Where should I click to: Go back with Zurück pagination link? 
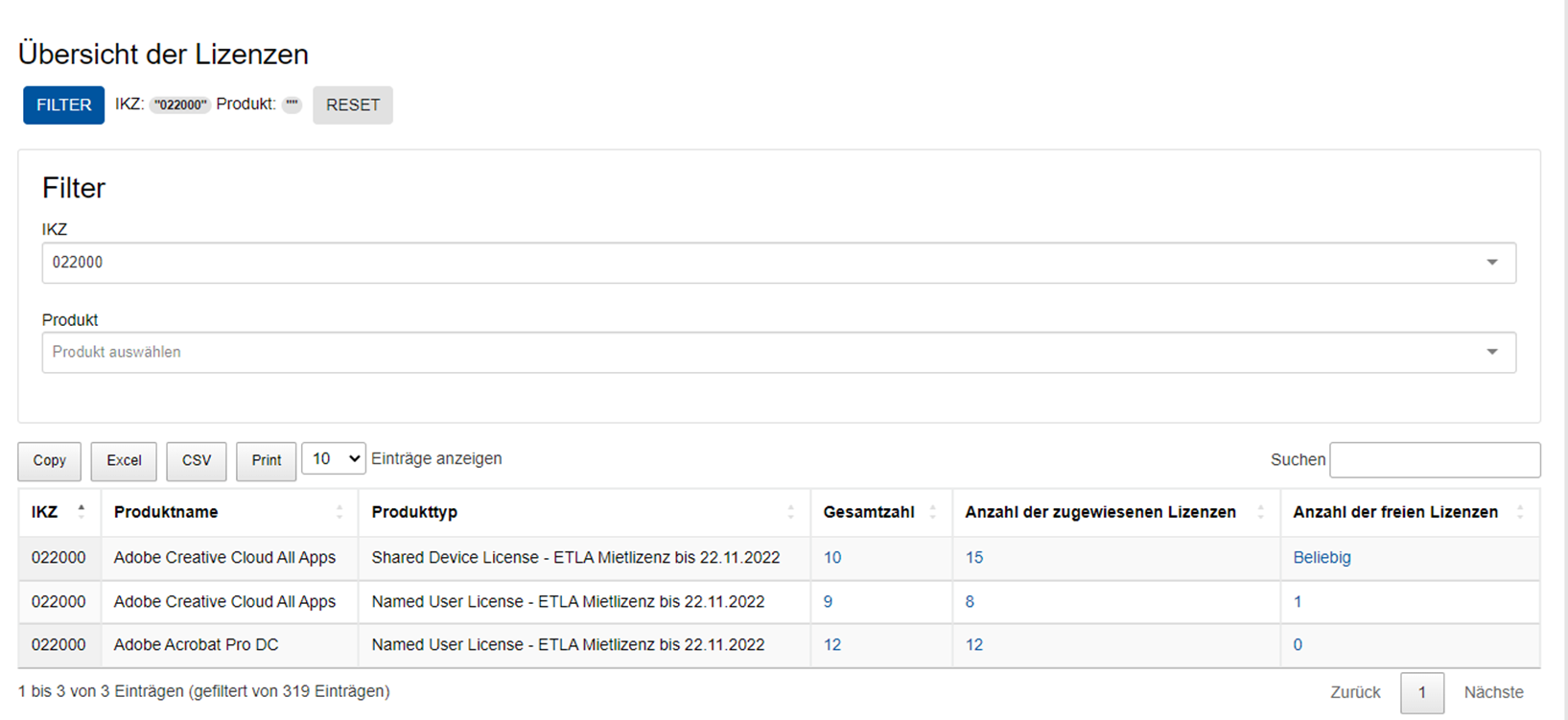1355,692
